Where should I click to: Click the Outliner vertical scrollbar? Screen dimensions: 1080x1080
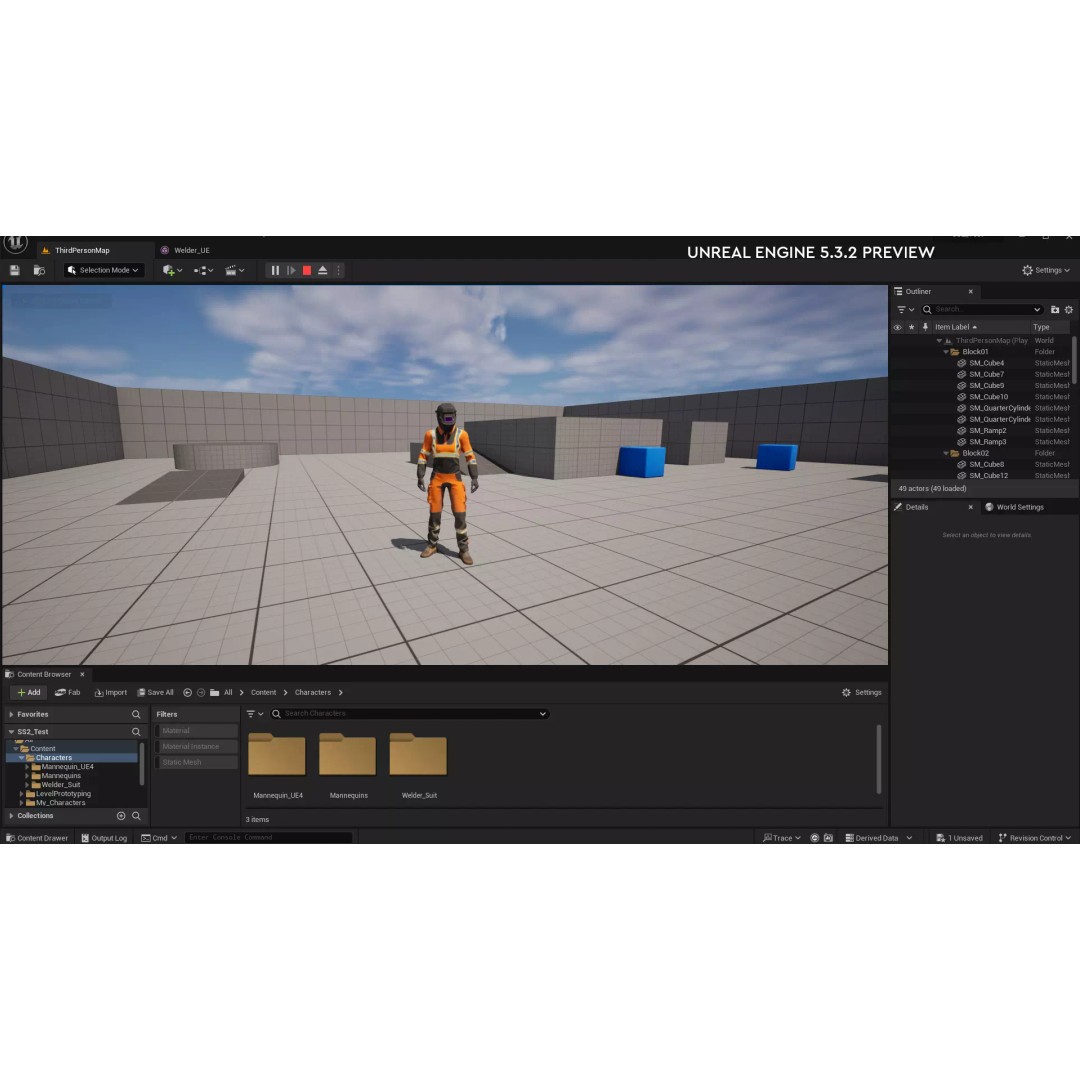tap(1074, 360)
